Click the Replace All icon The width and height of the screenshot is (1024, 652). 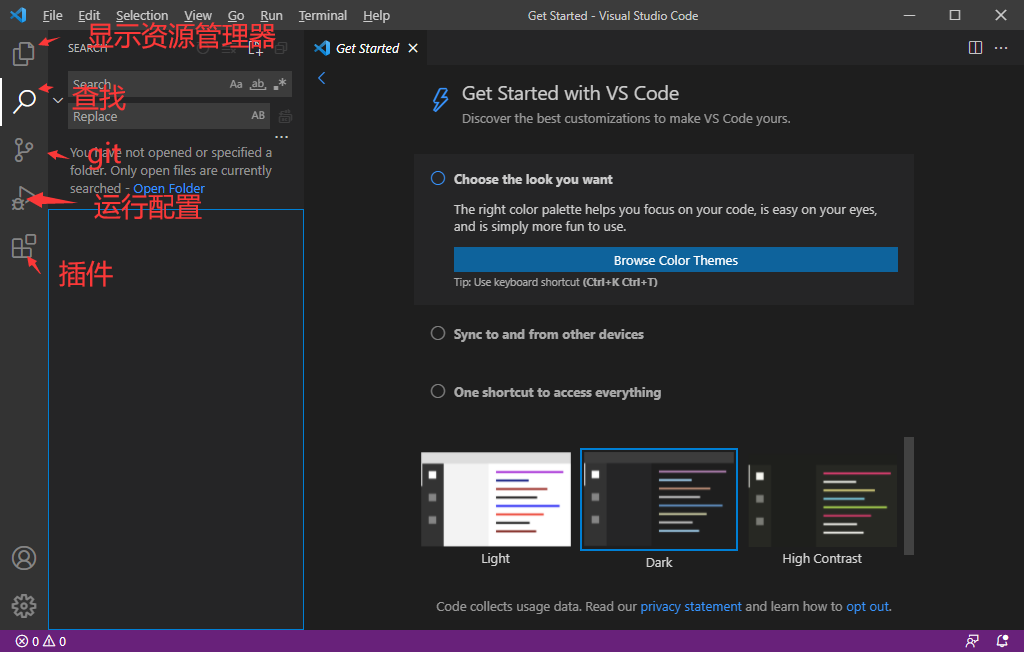point(285,116)
